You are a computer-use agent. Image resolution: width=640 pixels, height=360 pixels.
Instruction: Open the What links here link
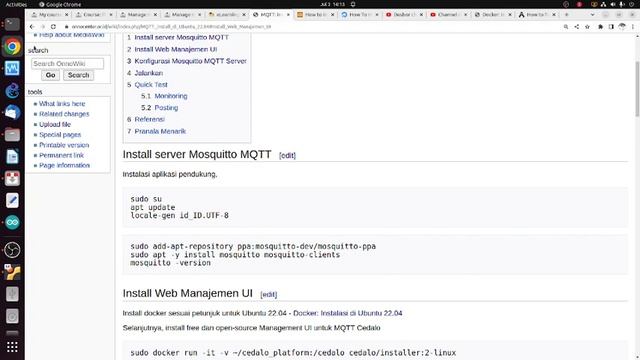pyautogui.click(x=62, y=104)
